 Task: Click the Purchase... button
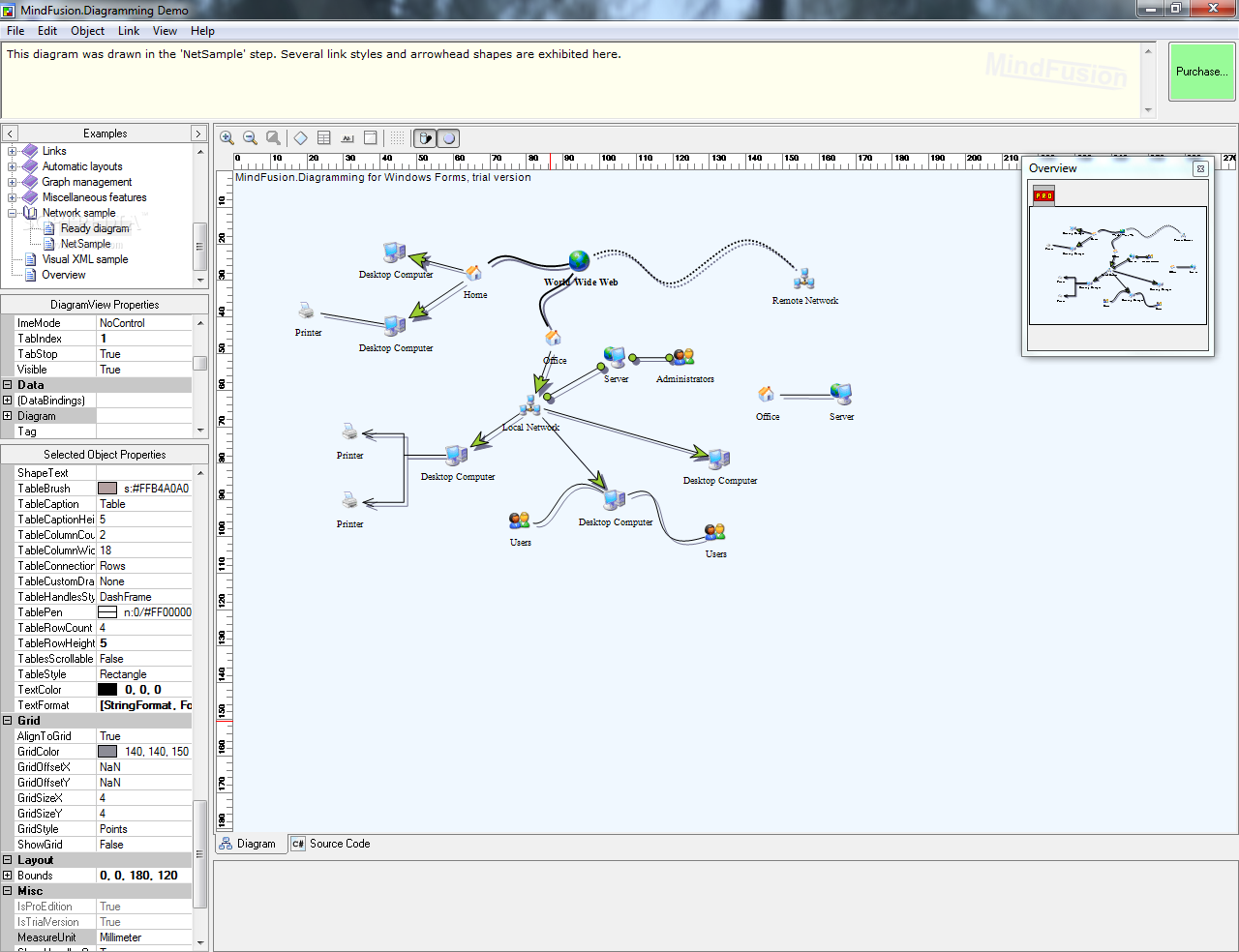[1202, 72]
